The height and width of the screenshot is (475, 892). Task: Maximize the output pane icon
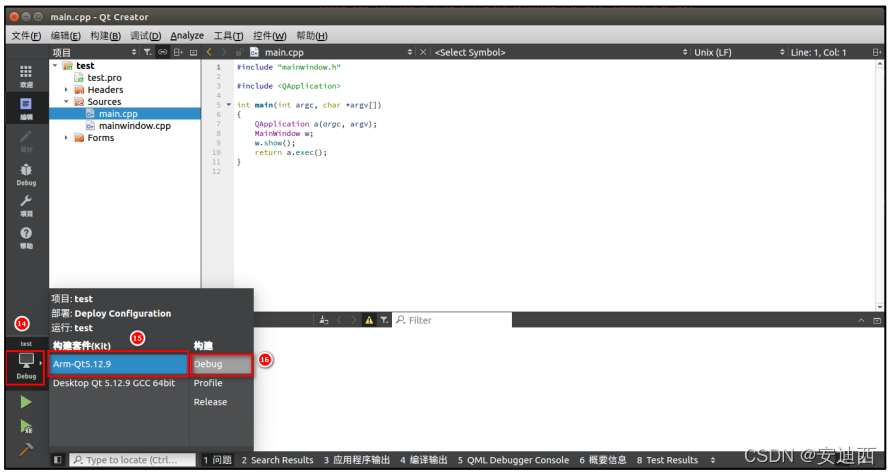(877, 320)
